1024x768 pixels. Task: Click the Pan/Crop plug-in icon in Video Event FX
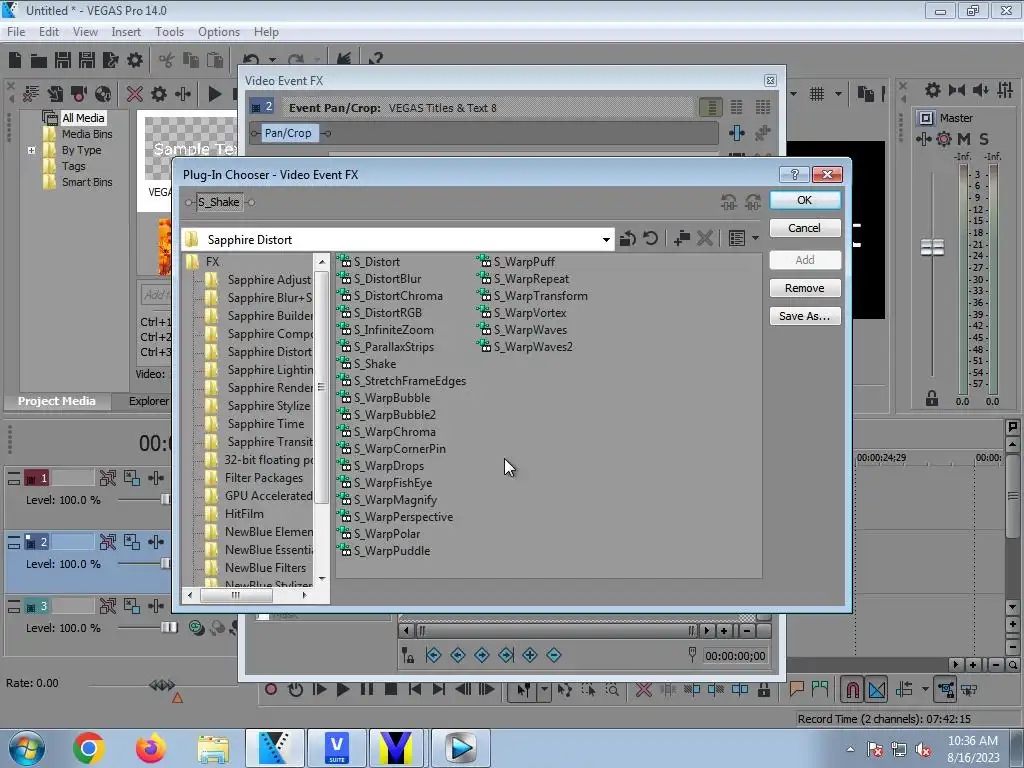tap(737, 133)
